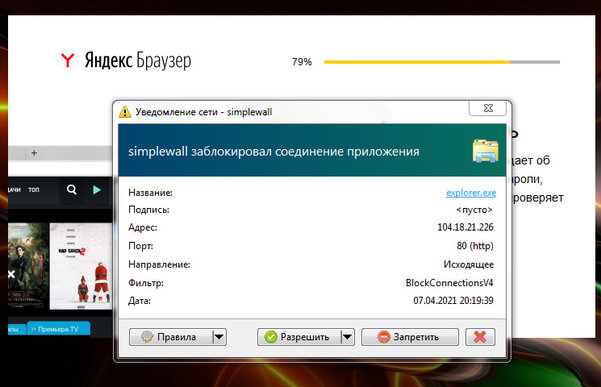Expand the Правила dropdown arrow
The height and width of the screenshot is (387, 601).
coord(219,337)
